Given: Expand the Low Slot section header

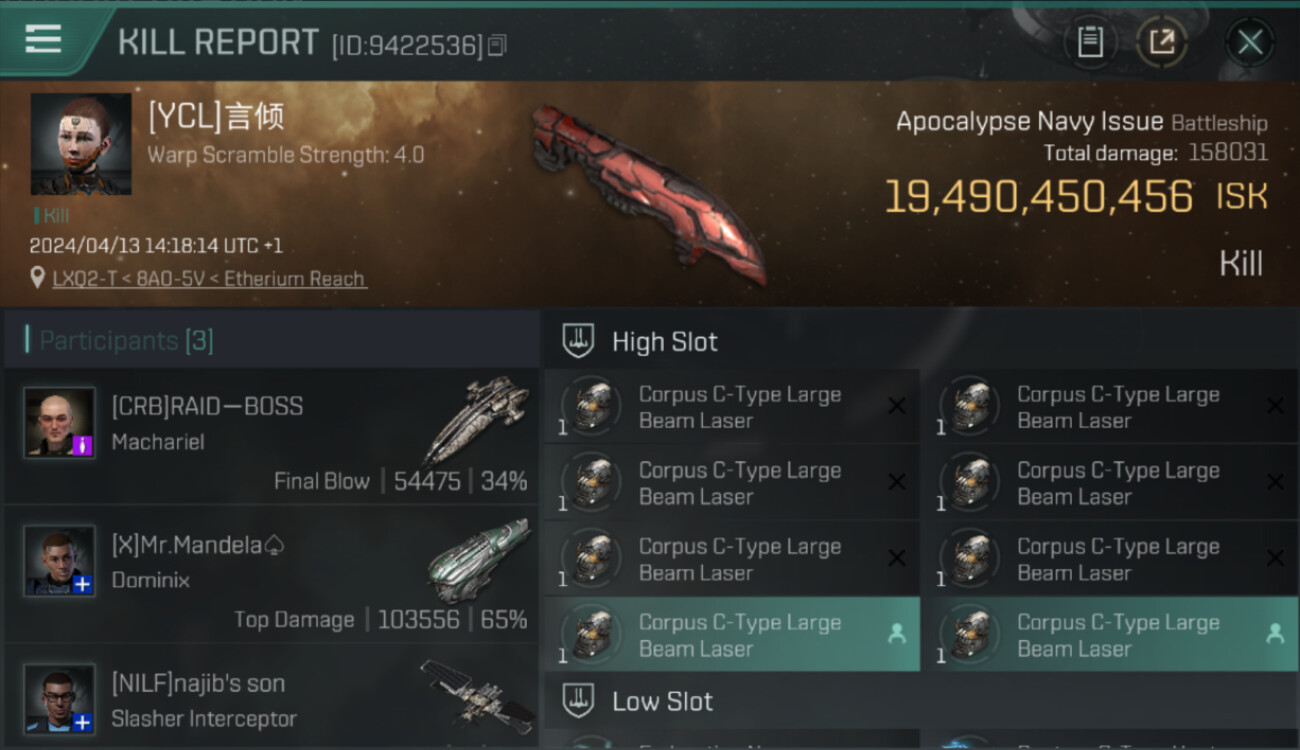Looking at the screenshot, I should (920, 701).
